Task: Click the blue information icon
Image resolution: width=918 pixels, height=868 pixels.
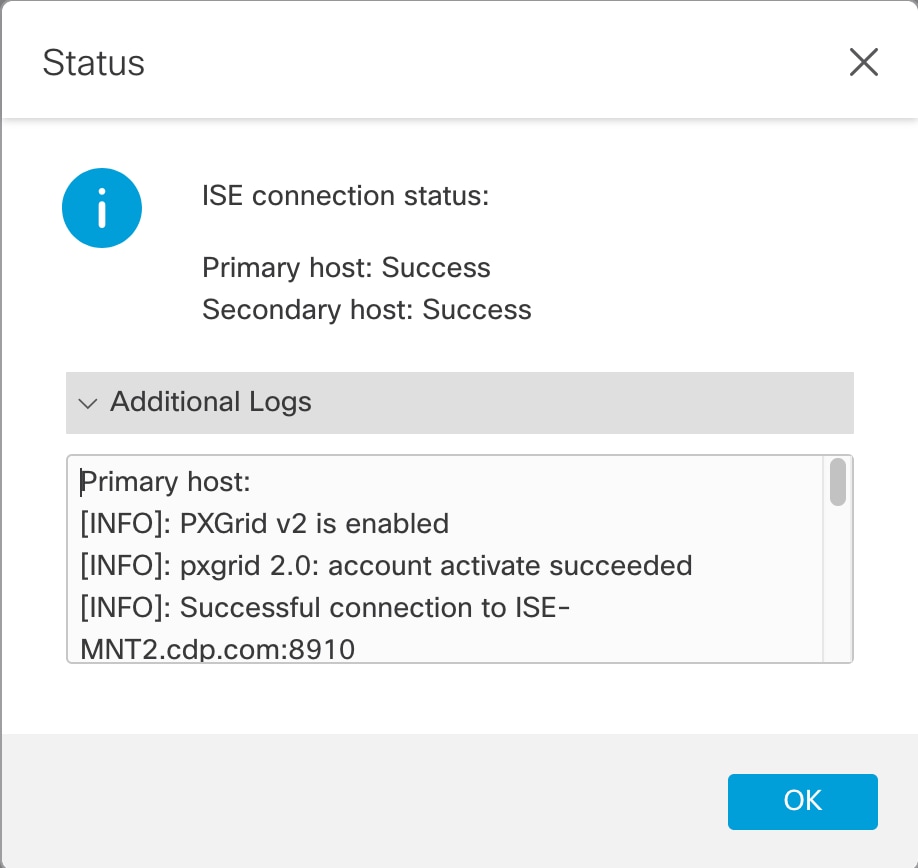Action: (102, 207)
